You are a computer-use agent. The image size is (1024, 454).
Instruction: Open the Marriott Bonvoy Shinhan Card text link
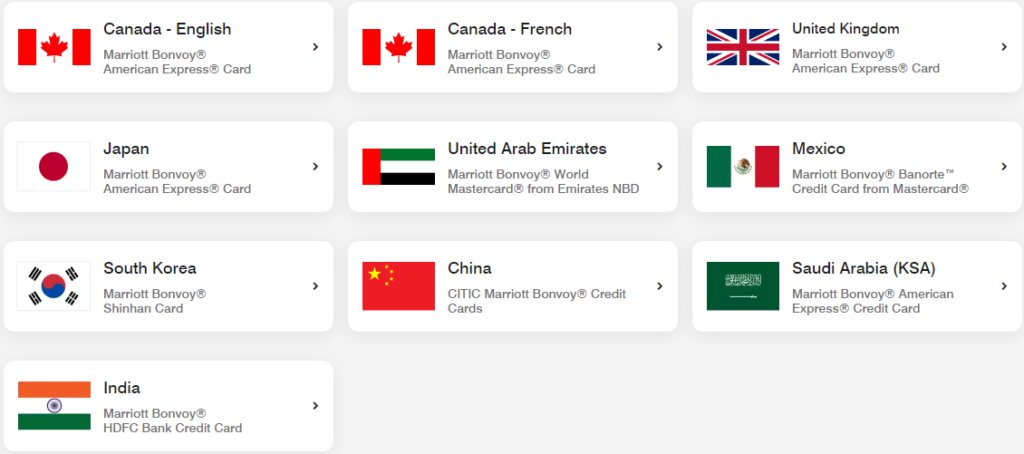pyautogui.click(x=155, y=301)
